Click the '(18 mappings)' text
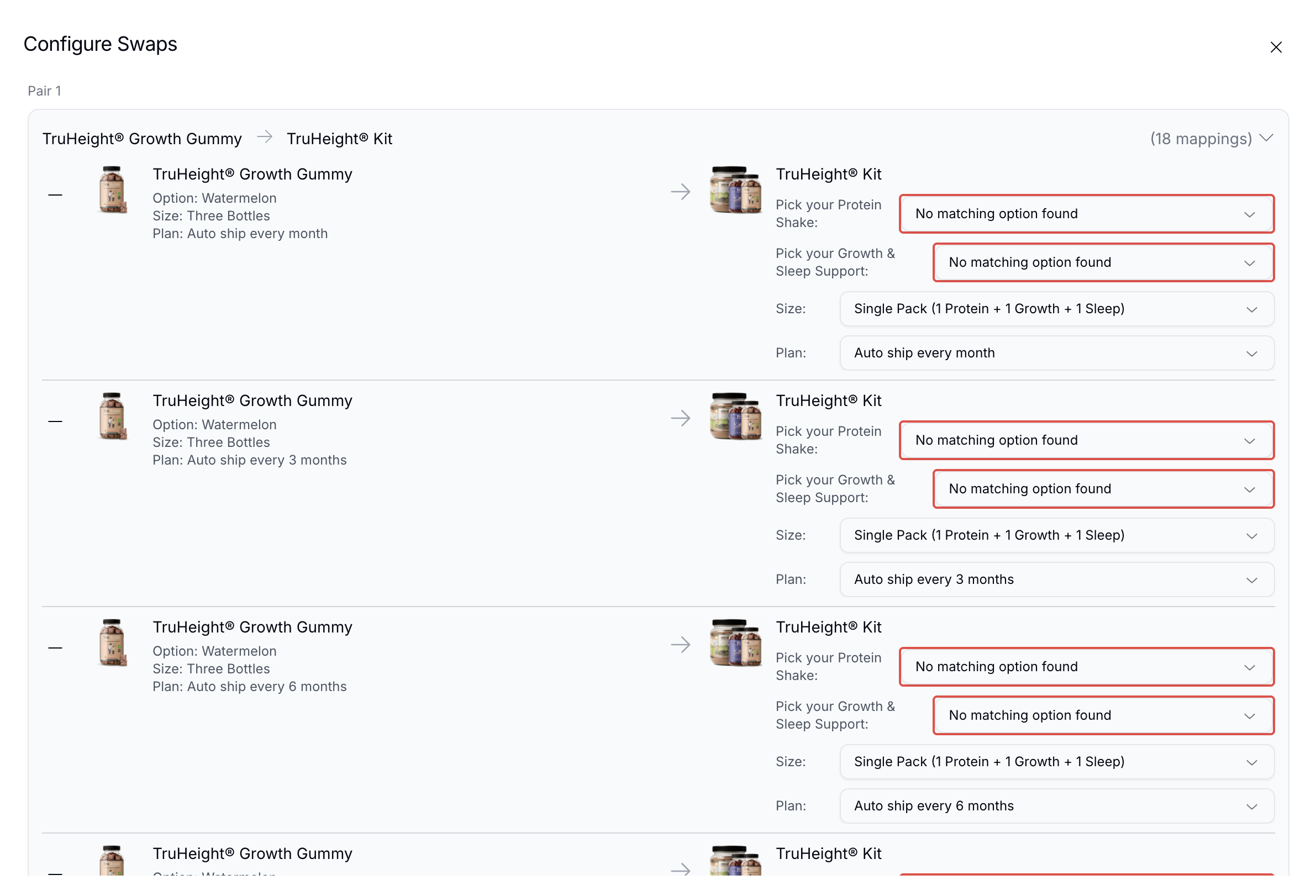The height and width of the screenshot is (896, 1316). [x=1201, y=139]
